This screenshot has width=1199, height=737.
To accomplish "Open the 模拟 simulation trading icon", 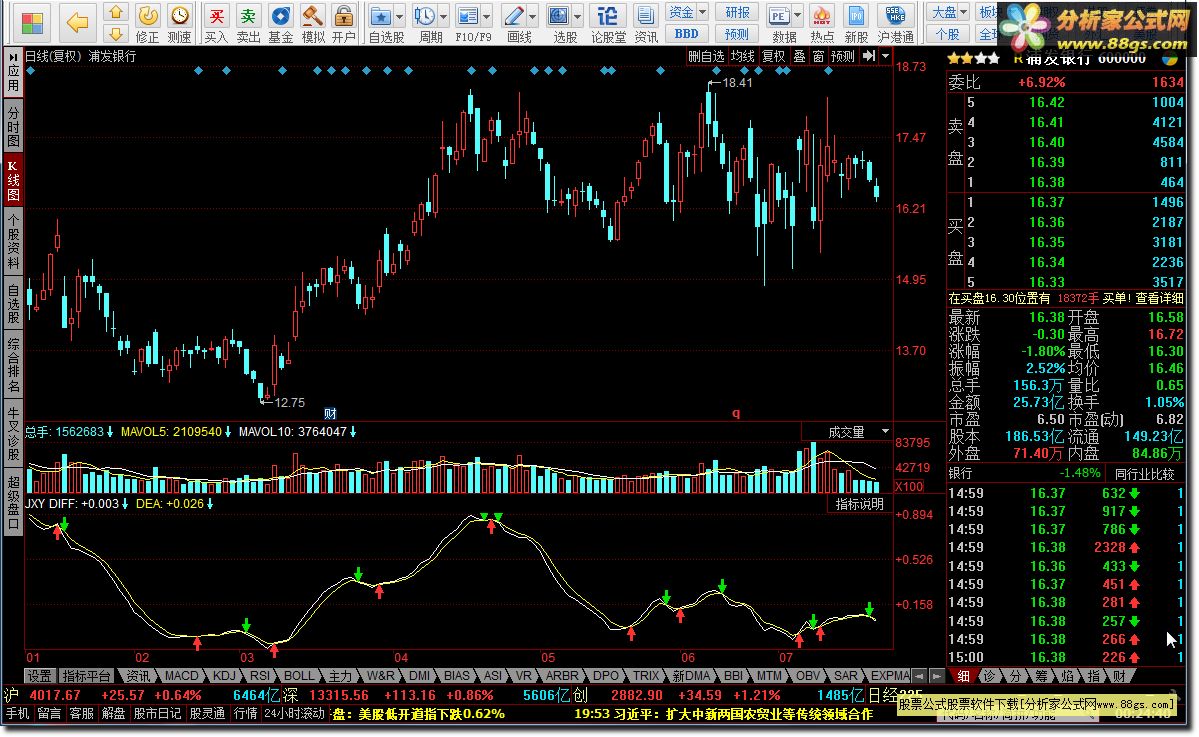I will (312, 23).
